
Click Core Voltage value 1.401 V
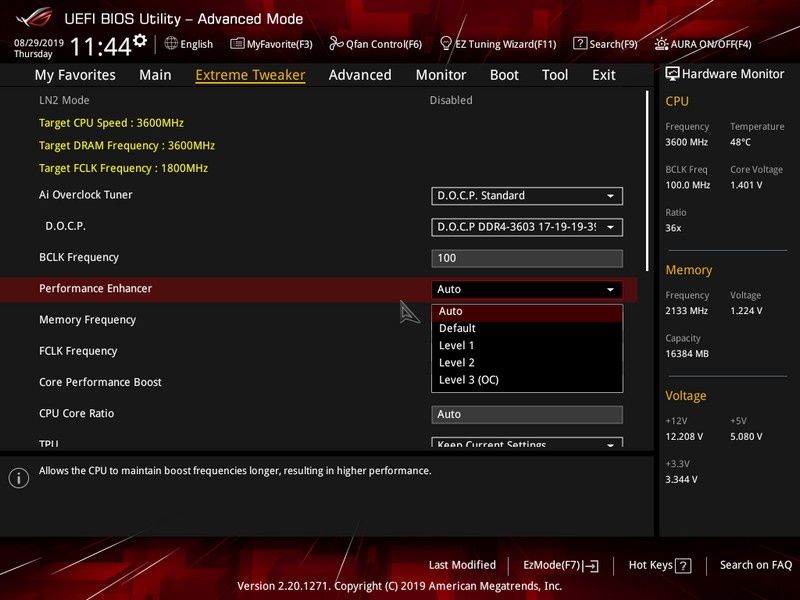[x=746, y=185]
